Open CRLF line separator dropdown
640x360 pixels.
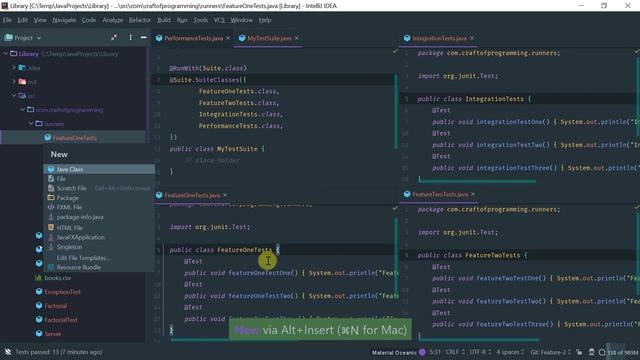point(455,352)
